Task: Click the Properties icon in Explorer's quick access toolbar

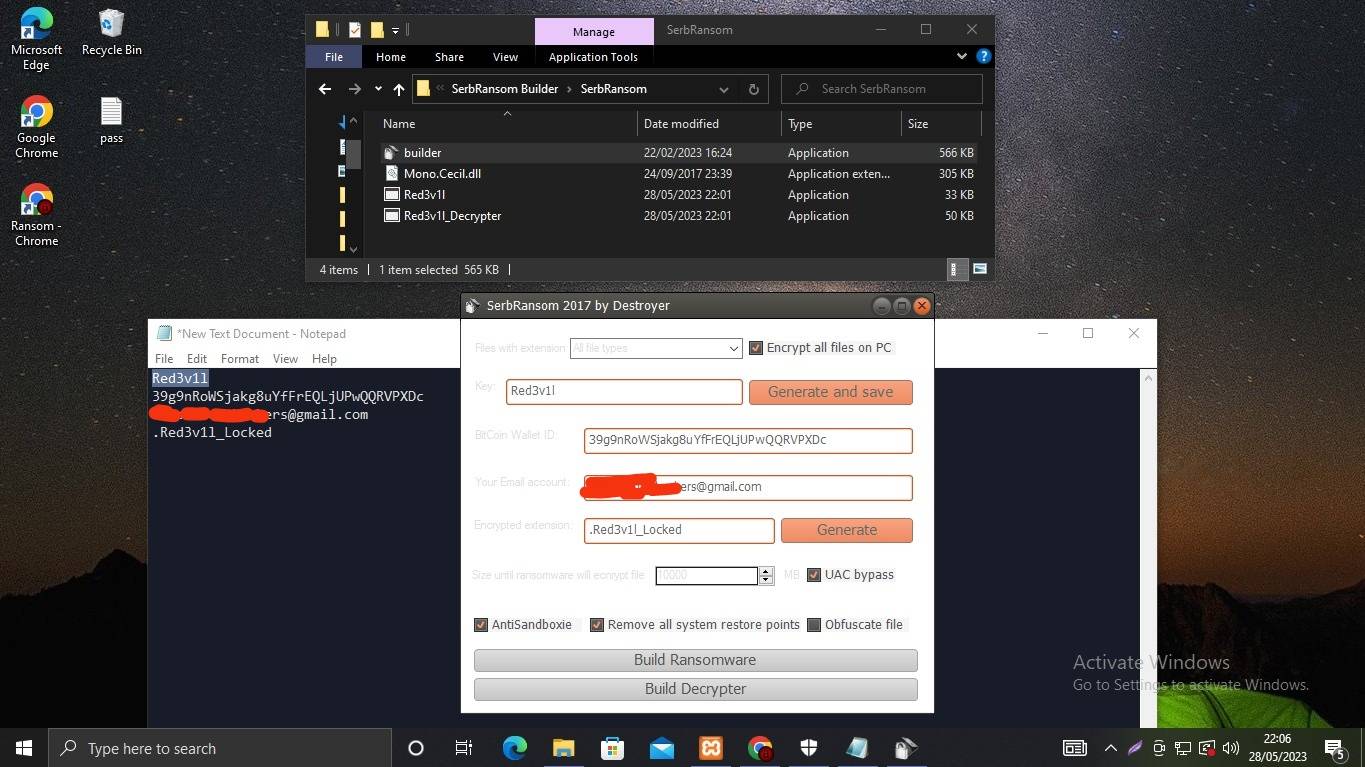Action: click(x=355, y=30)
